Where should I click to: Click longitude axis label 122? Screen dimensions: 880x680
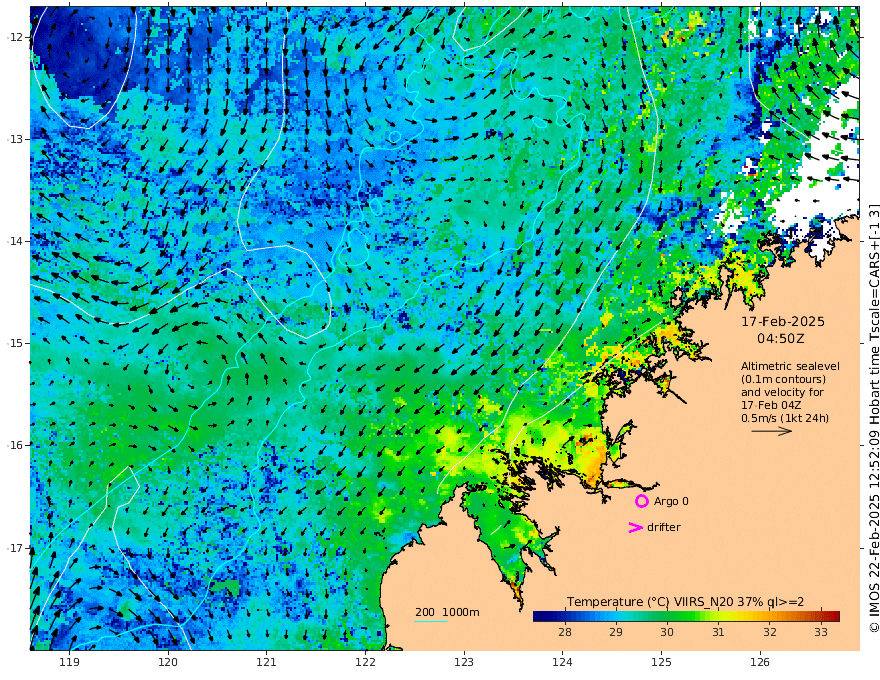(x=365, y=662)
